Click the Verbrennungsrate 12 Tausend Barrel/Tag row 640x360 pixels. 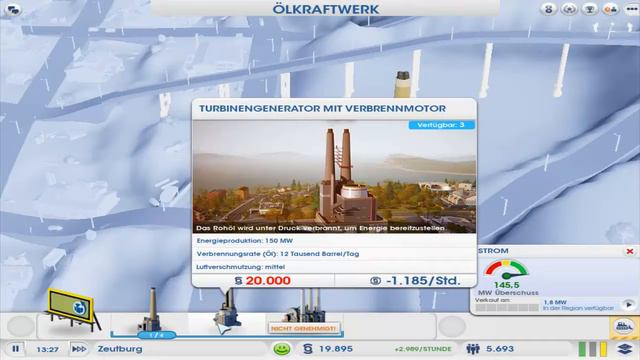(334, 254)
